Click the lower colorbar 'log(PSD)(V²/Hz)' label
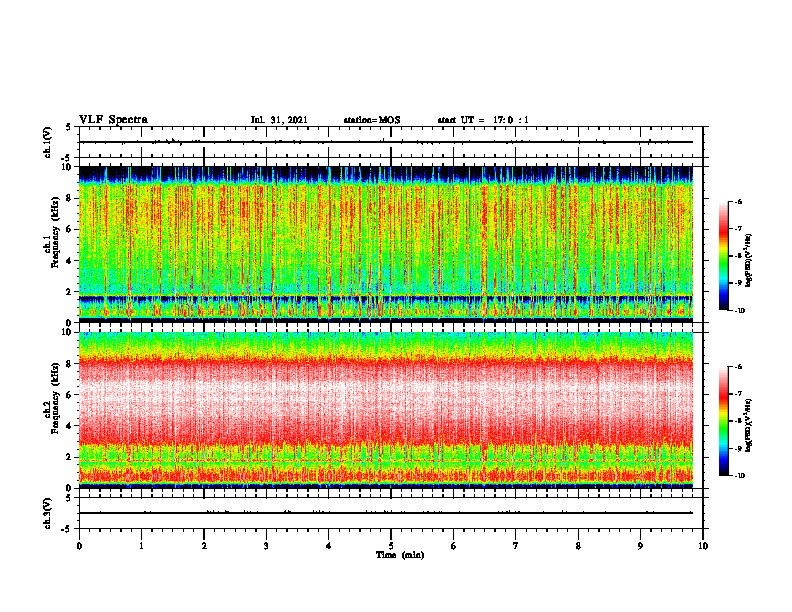The width and height of the screenshot is (792, 612). pos(749,425)
